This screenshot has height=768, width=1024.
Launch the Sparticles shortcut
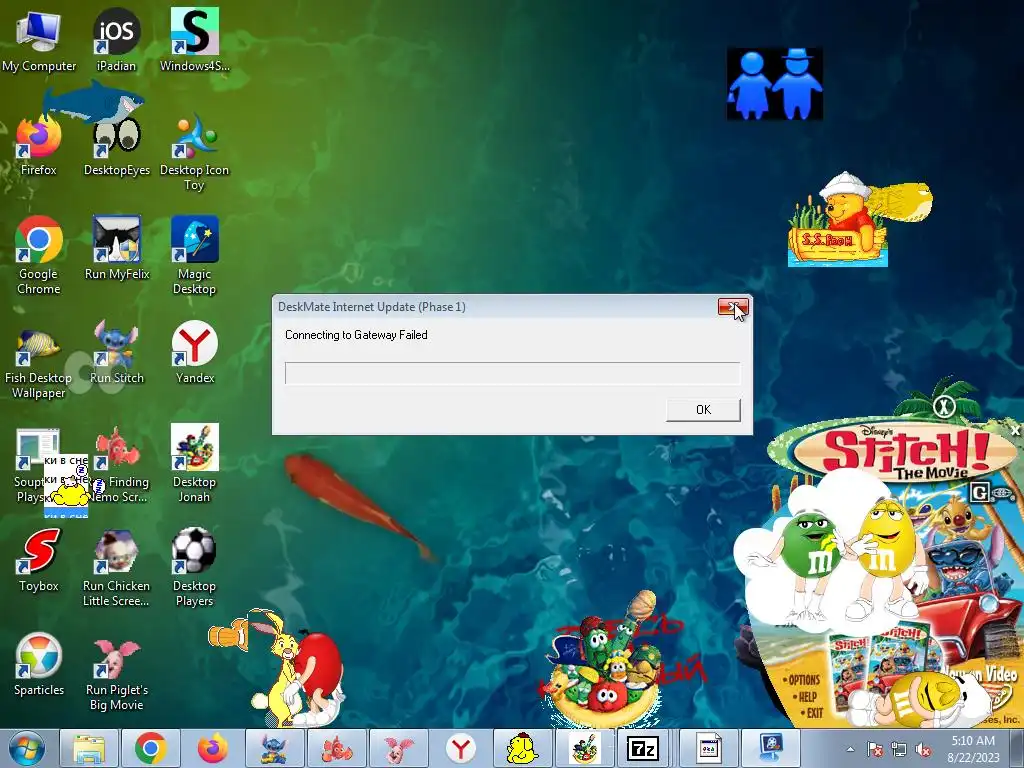point(39,665)
